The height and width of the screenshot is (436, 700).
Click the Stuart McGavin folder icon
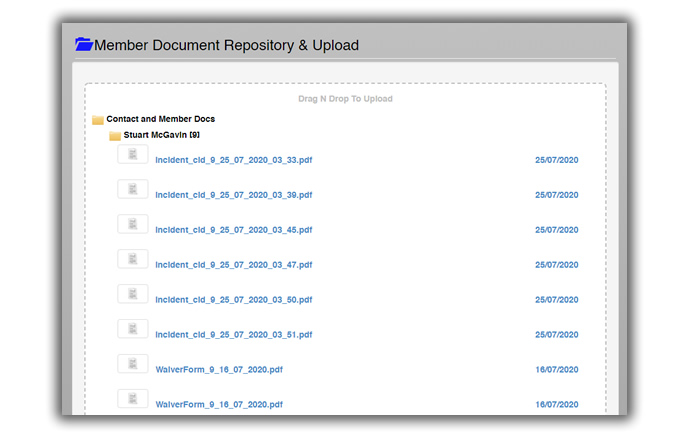(x=115, y=135)
